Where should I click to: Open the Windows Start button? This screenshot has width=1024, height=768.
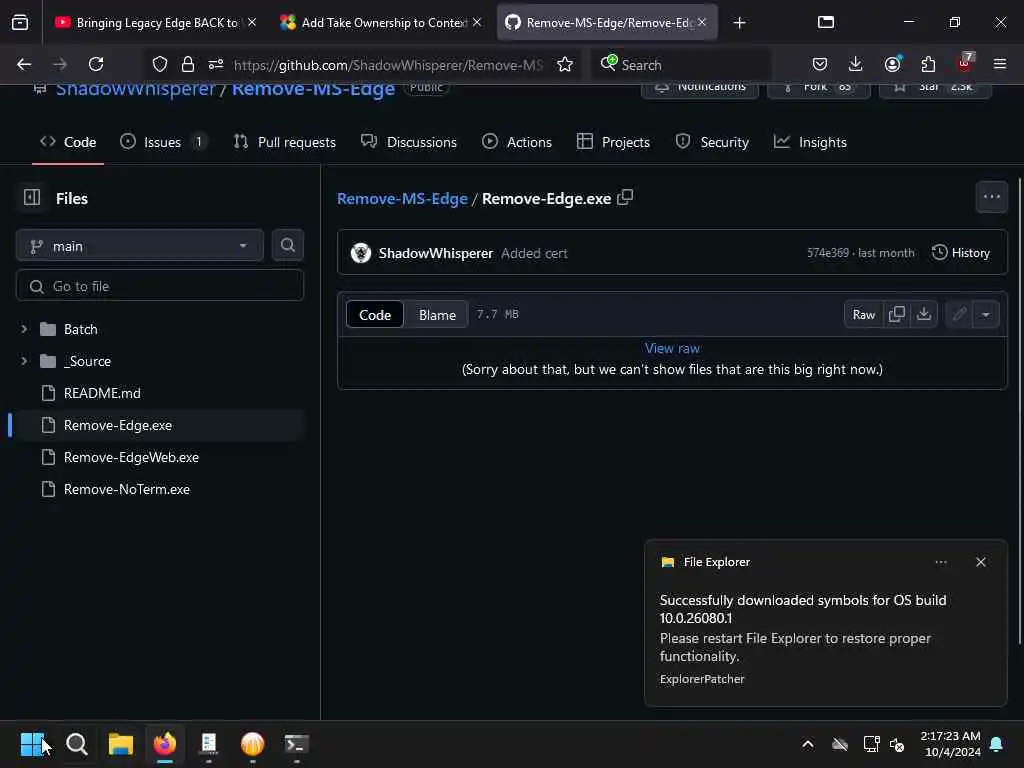point(33,744)
